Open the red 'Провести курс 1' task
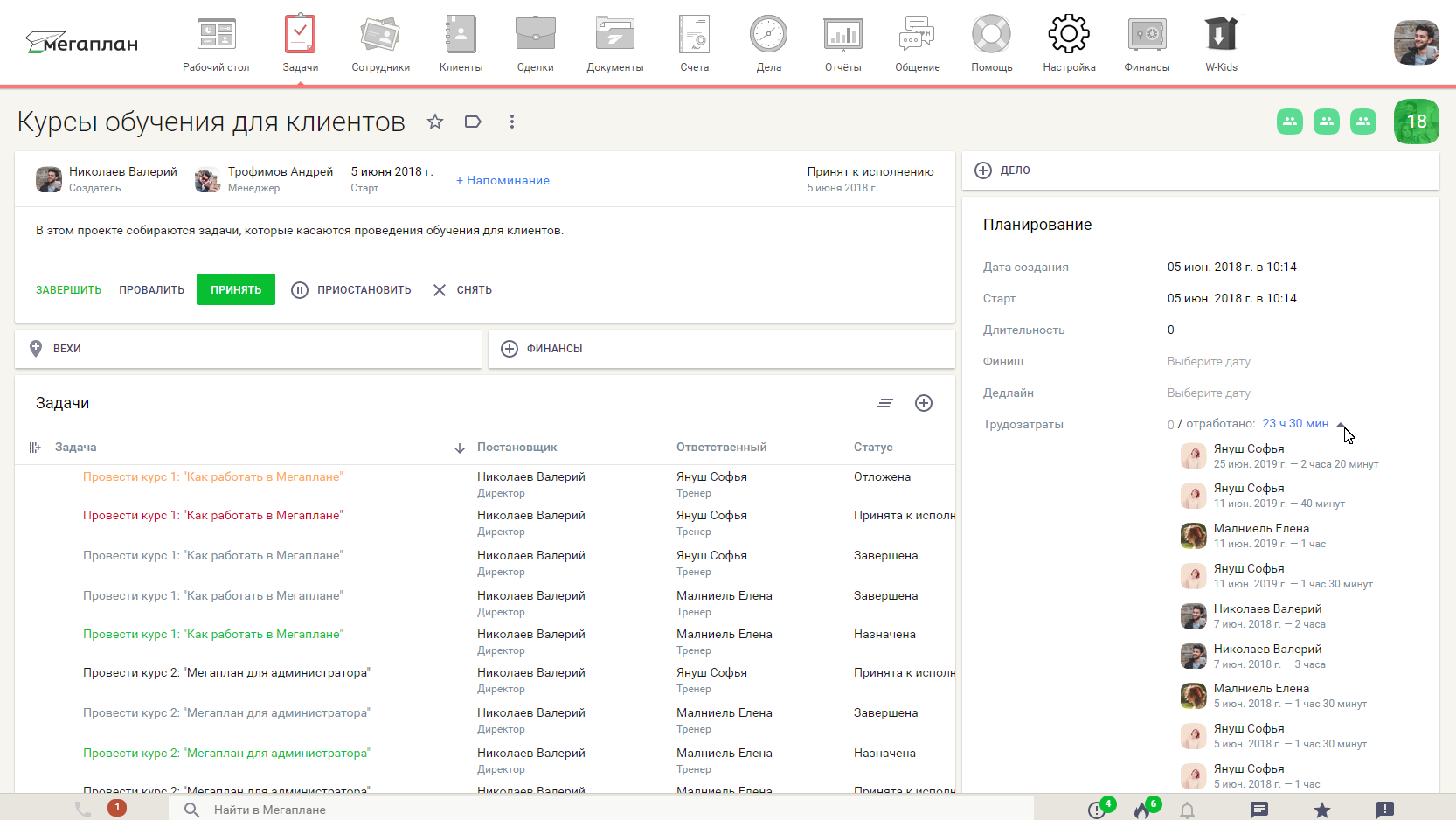Screen dimensions: 1456x820 tap(213, 515)
